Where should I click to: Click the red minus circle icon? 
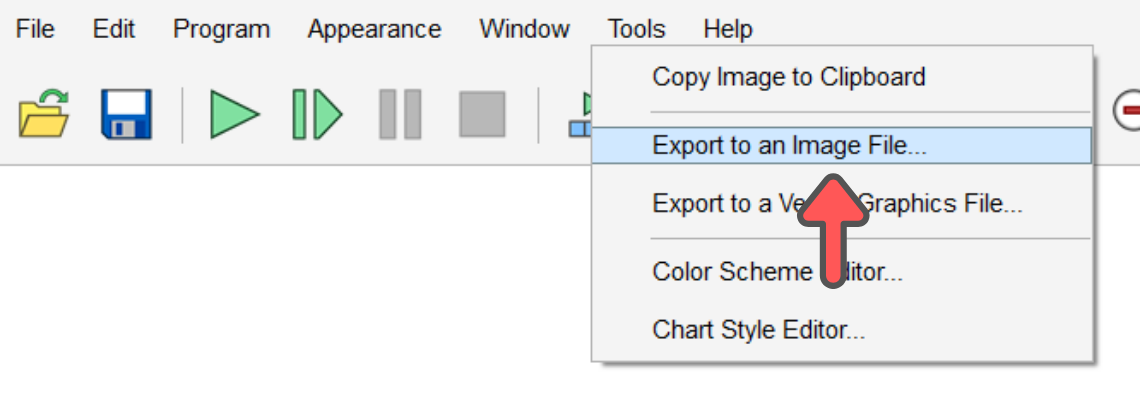click(x=1126, y=111)
